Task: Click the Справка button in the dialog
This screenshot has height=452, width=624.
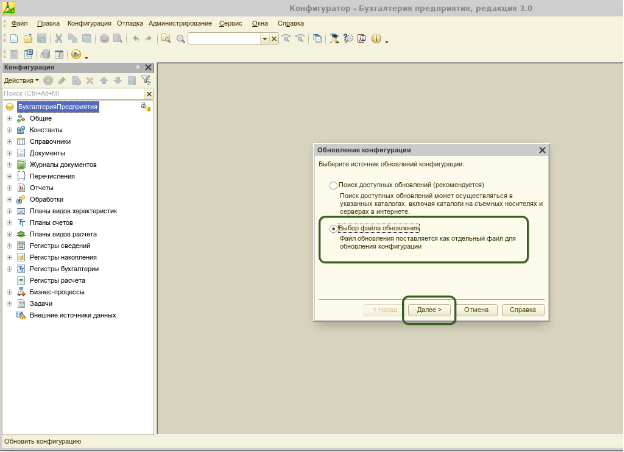Action: click(x=523, y=310)
